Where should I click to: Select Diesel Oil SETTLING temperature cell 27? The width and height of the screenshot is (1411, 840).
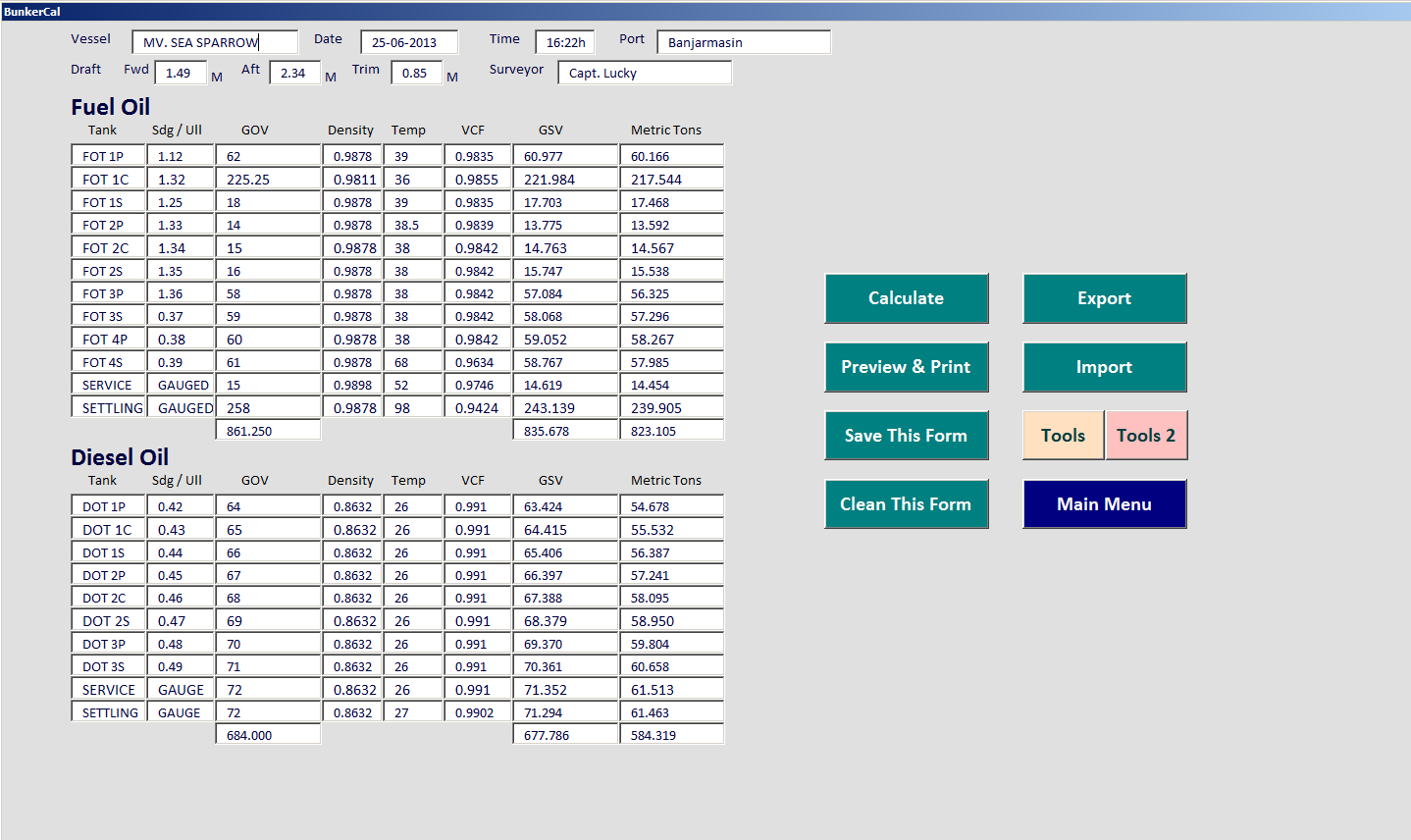tap(413, 712)
